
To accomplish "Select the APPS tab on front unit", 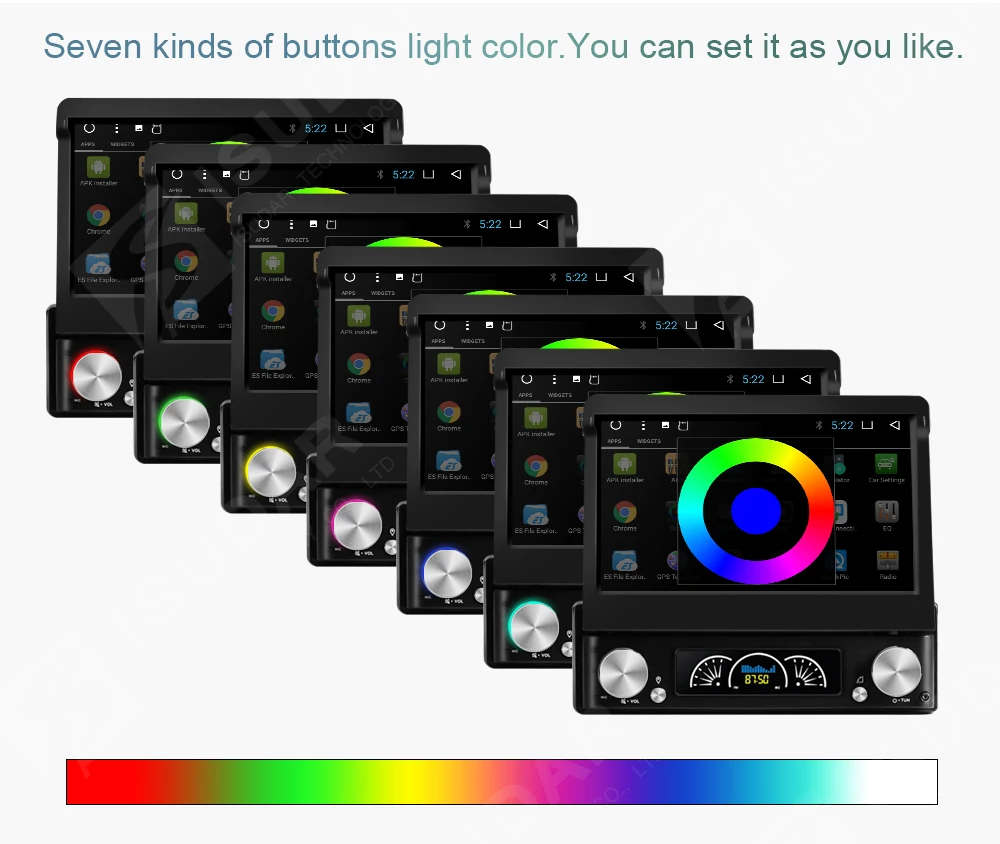I will (614, 441).
